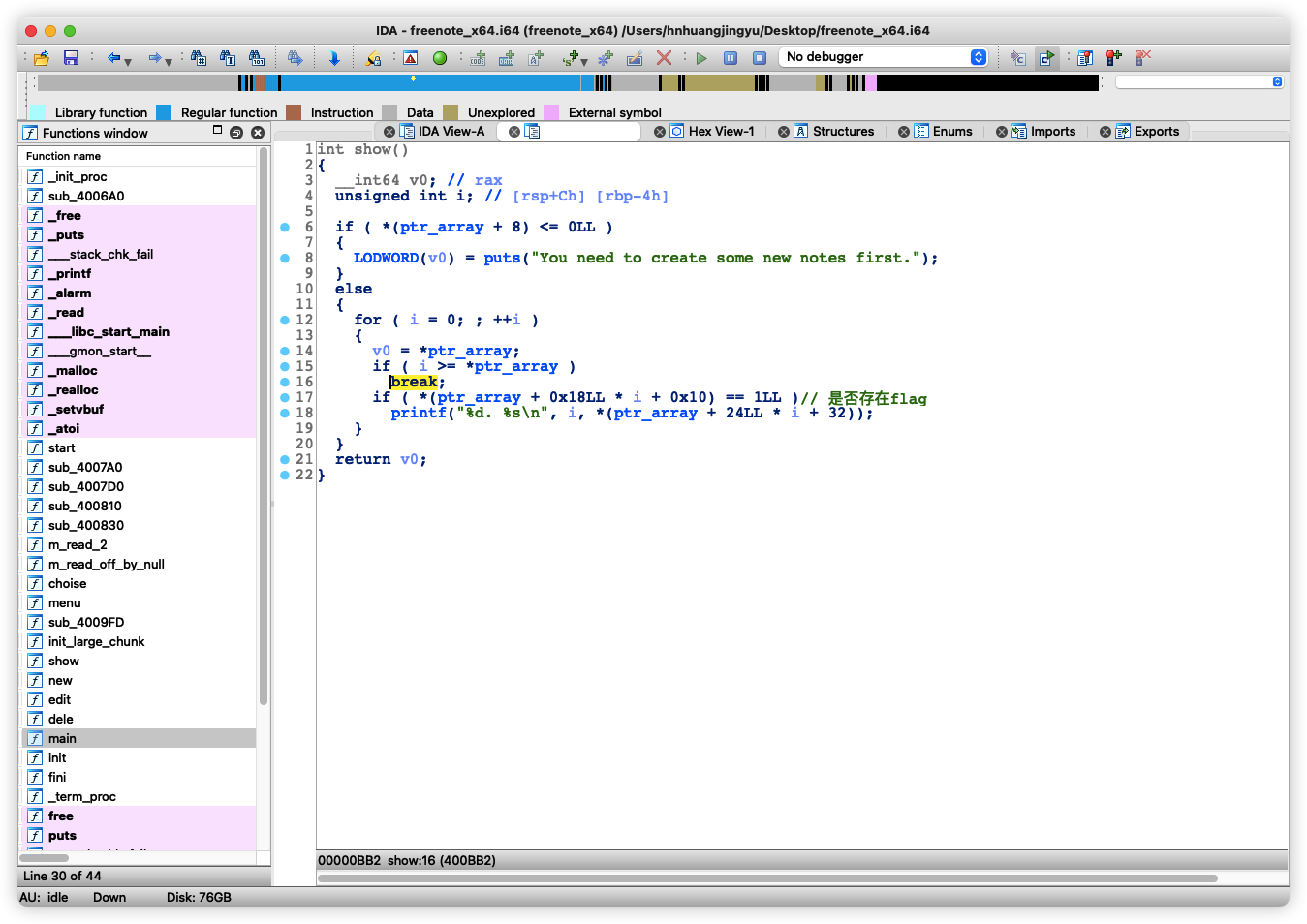The height and width of the screenshot is (924, 1307).
Task: Open the text search binoculars icon
Action: 228,58
